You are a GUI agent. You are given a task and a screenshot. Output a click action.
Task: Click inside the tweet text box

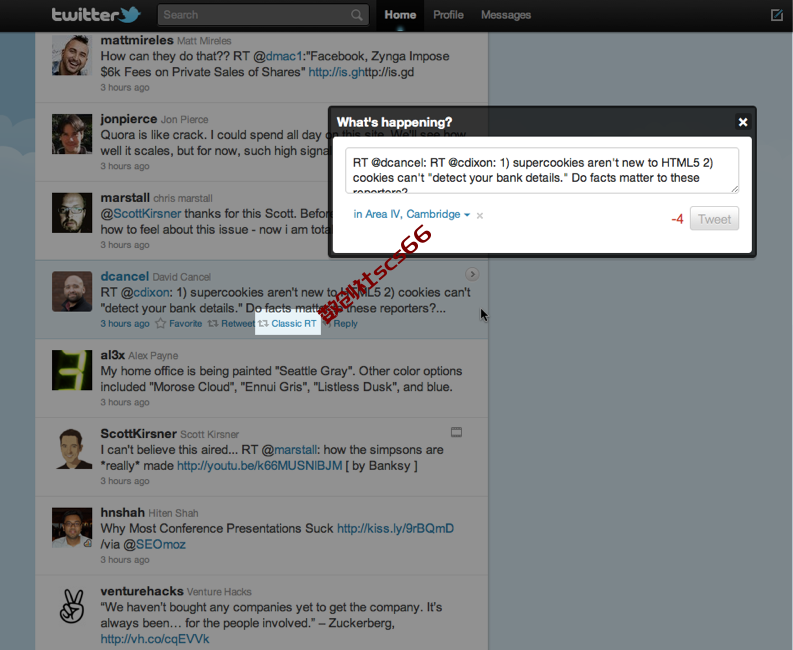click(542, 170)
